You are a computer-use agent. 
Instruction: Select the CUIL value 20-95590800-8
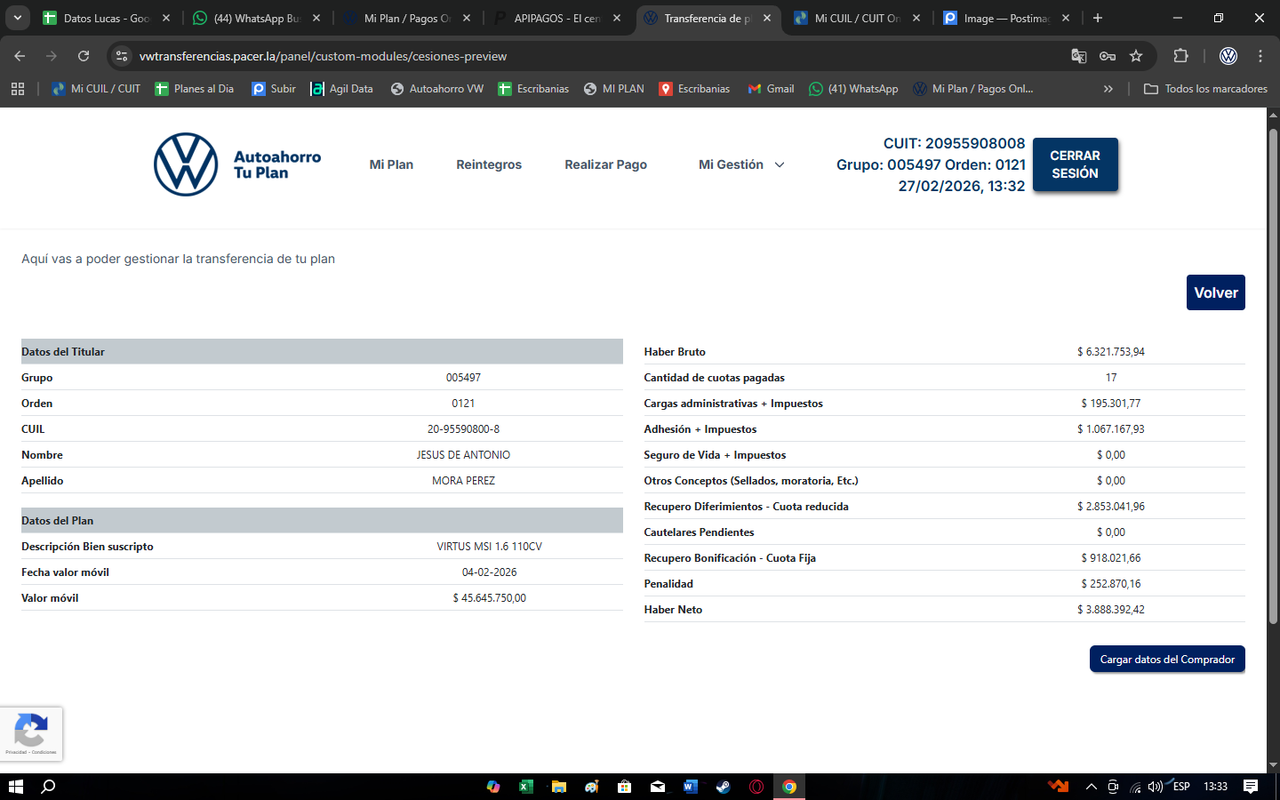[463, 429]
